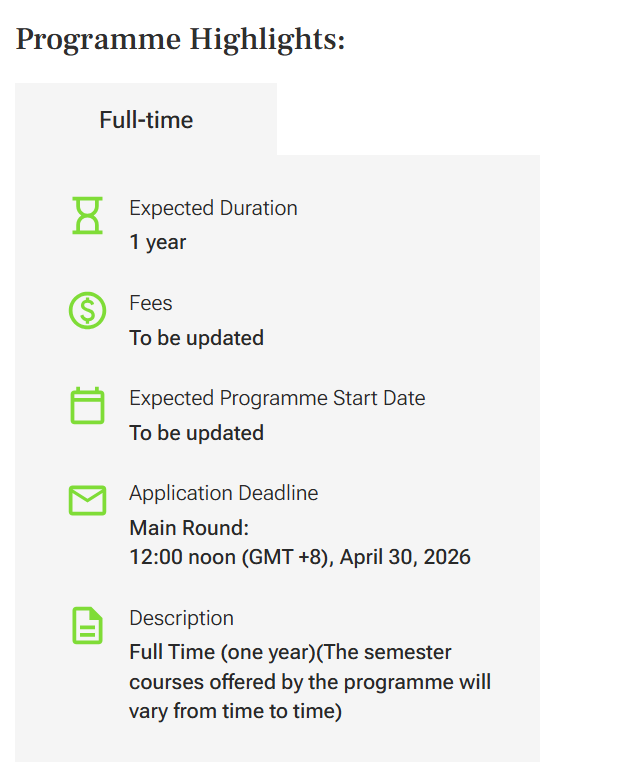Screen dimensions: 635x762
Task: Click Expected Programme Start Date label
Action: [277, 398]
